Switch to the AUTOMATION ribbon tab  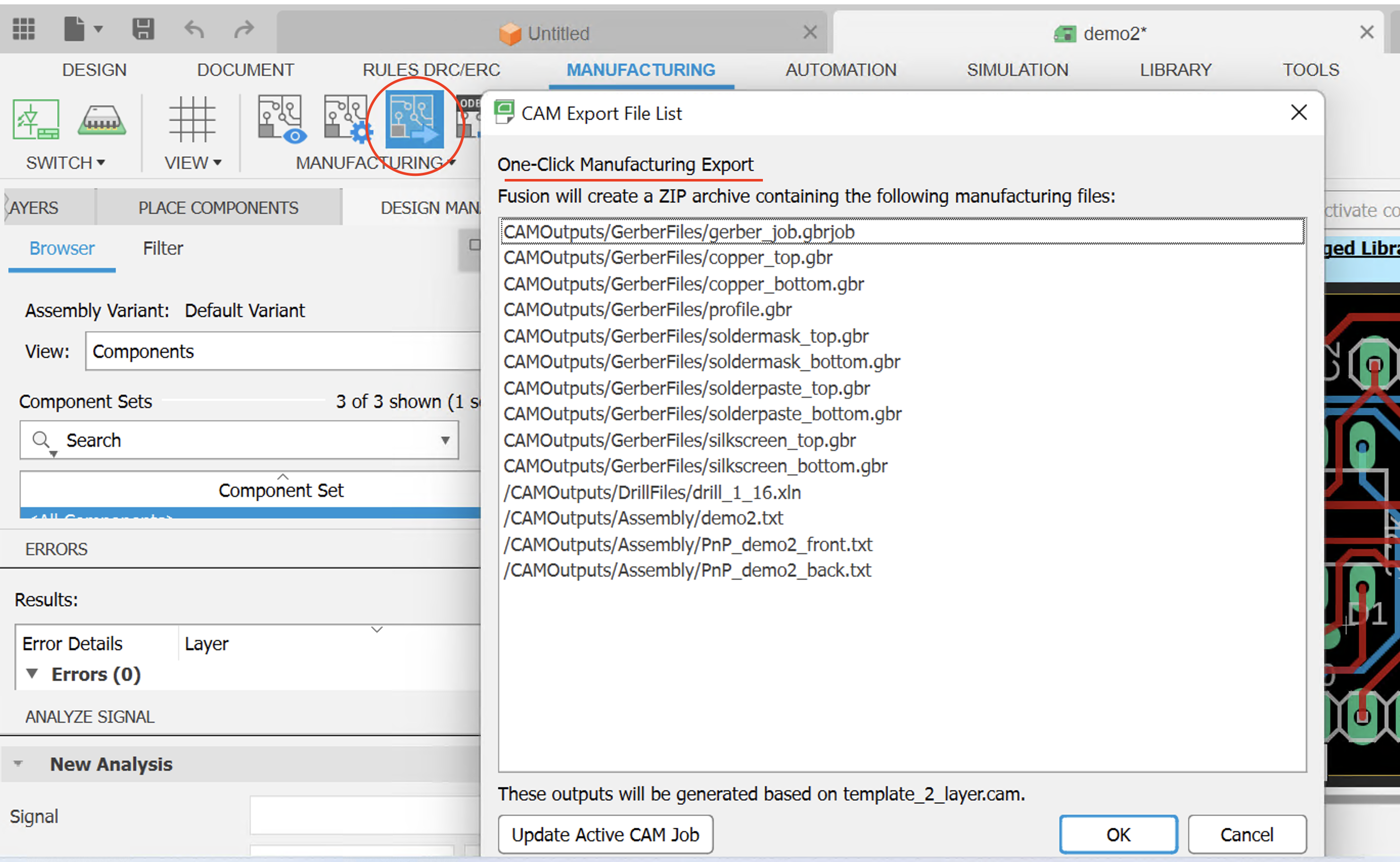841,70
